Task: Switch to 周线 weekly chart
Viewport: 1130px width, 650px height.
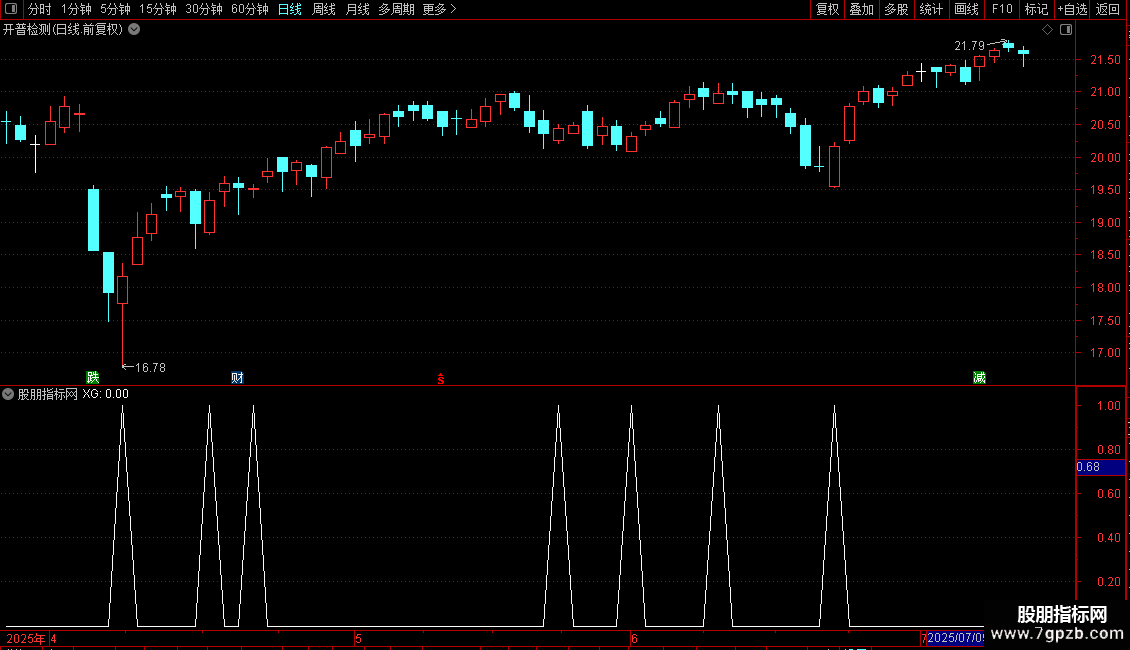Action: [324, 9]
